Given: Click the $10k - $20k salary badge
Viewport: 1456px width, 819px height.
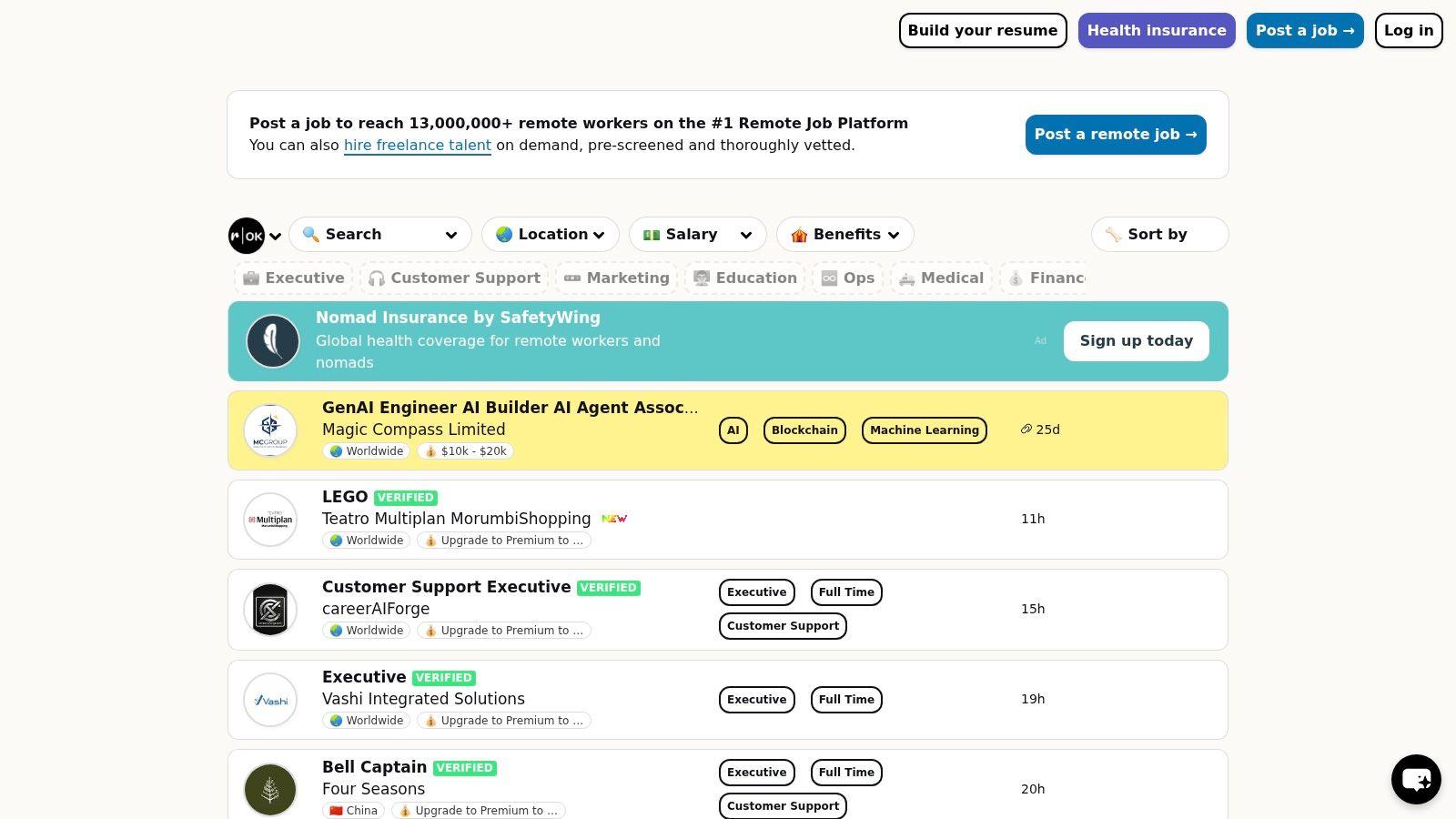Looking at the screenshot, I should (465, 451).
